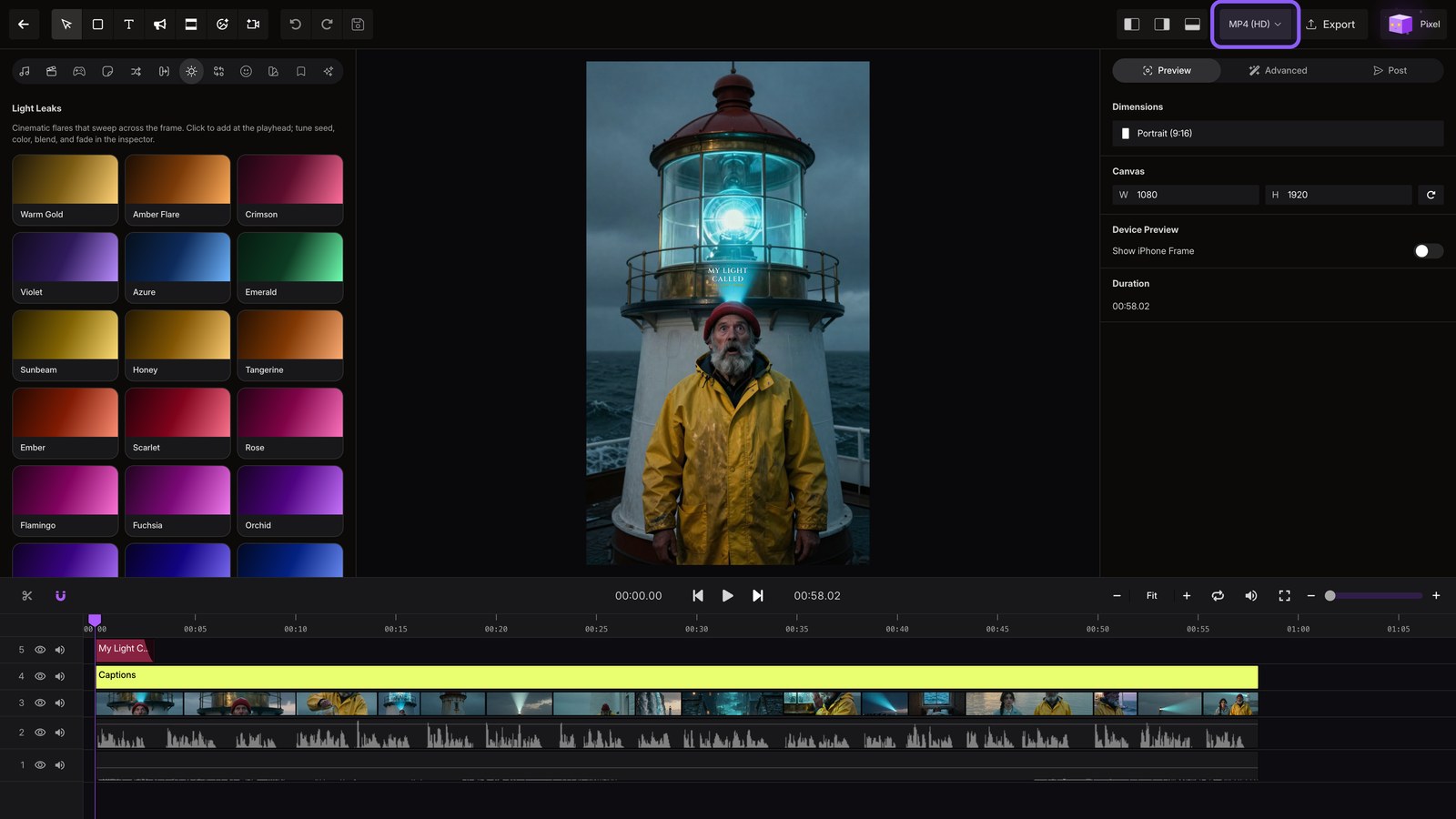Viewport: 1456px width, 819px height.
Task: Switch to the Advanced tab
Action: [1278, 71]
